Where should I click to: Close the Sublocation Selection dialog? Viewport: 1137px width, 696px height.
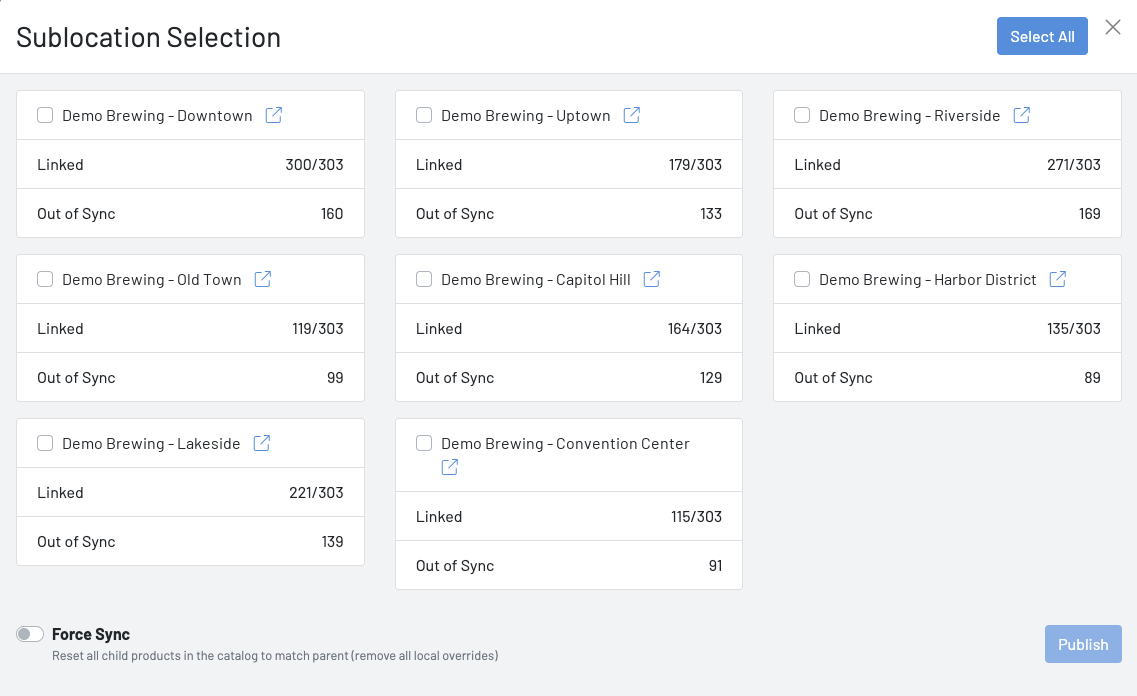1113,28
